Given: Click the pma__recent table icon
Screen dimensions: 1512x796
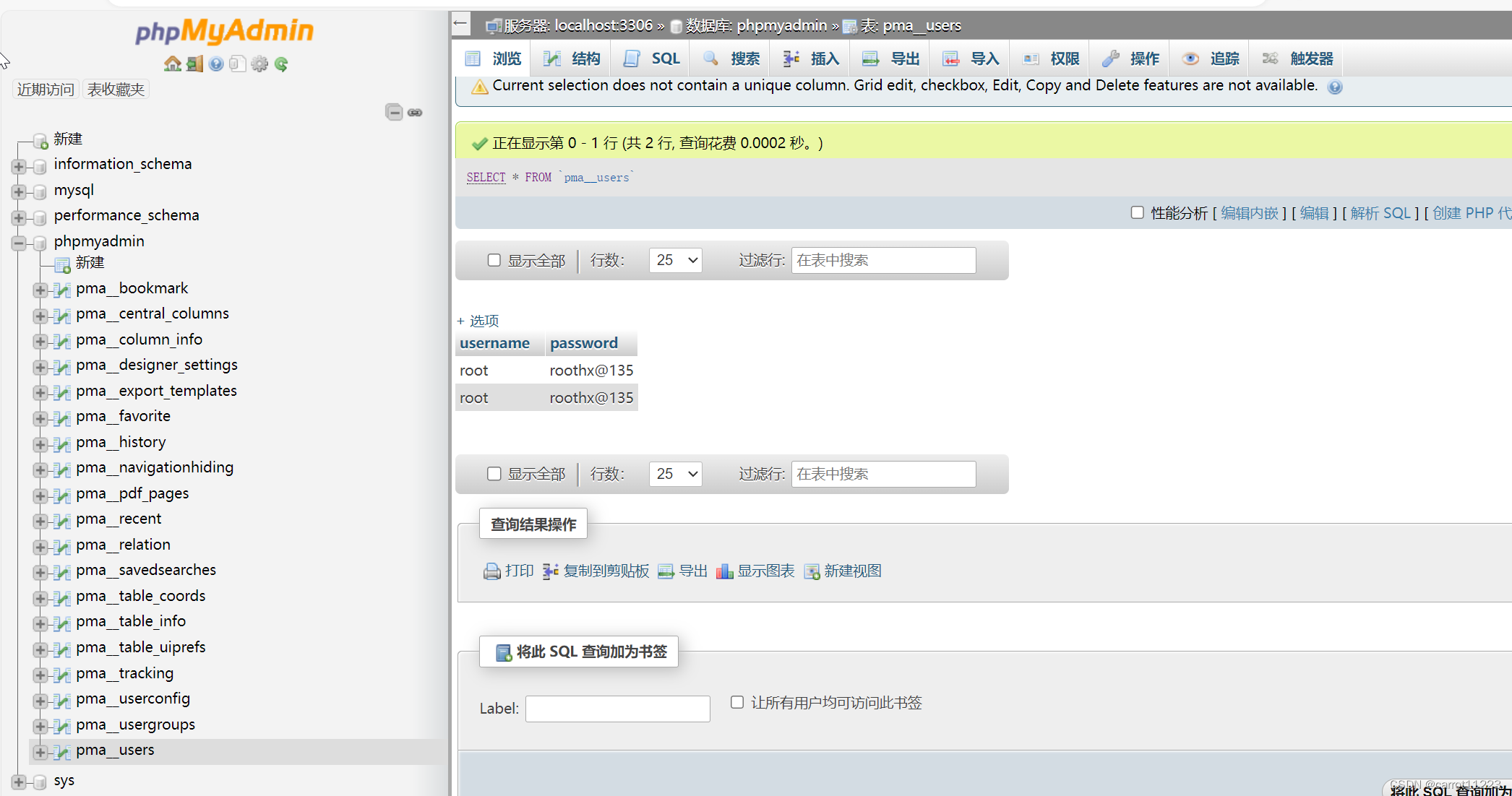Looking at the screenshot, I should tap(62, 520).
